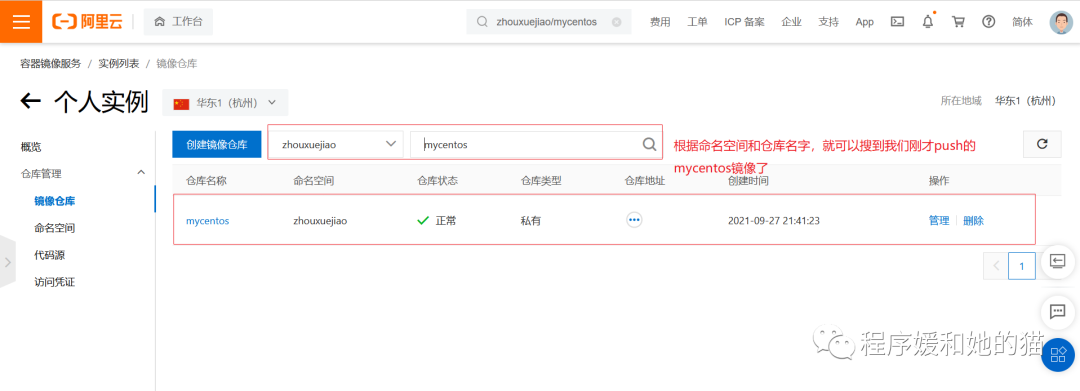Image resolution: width=1080 pixels, height=391 pixels.
Task: Open the user avatar account menu
Action: coord(1061,21)
